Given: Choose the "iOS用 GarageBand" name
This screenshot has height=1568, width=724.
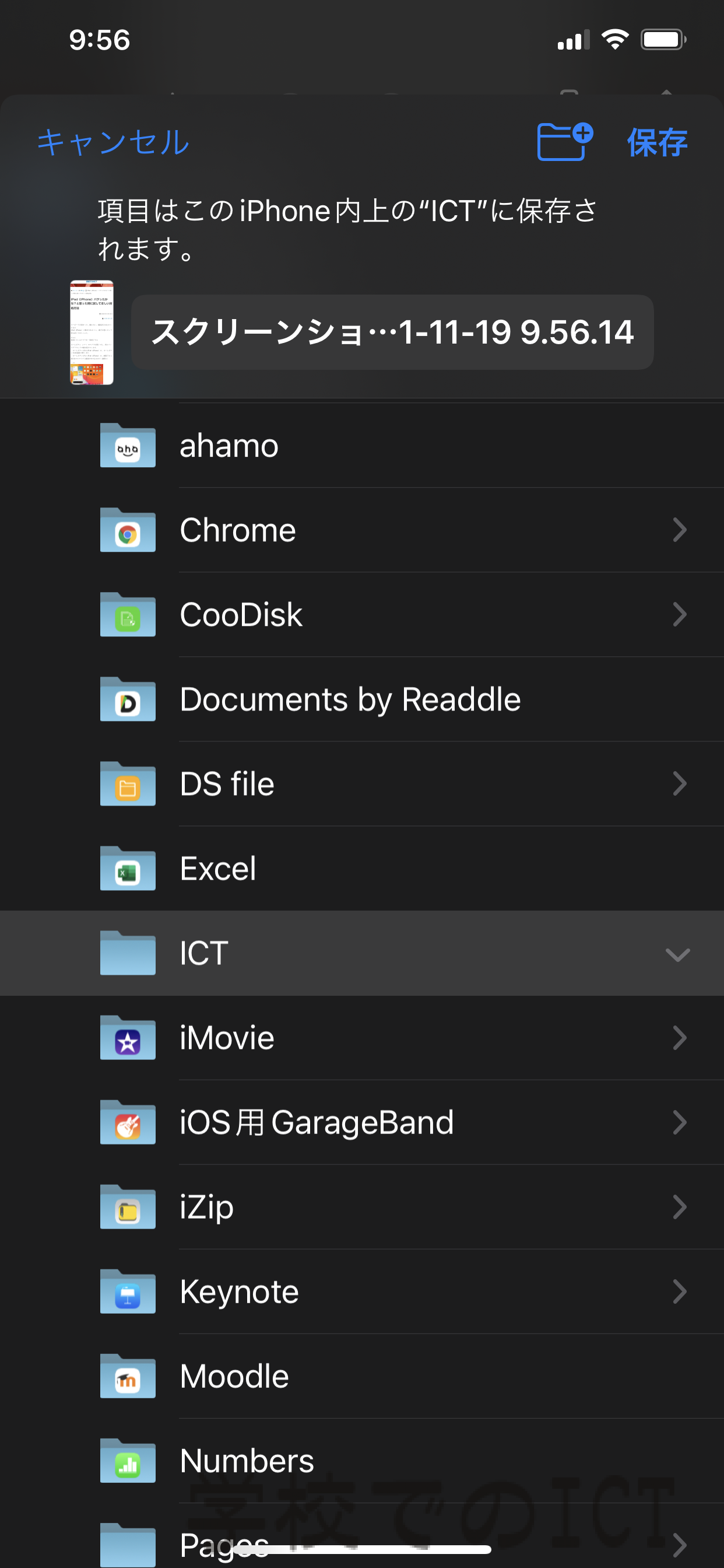Looking at the screenshot, I should tap(317, 1123).
